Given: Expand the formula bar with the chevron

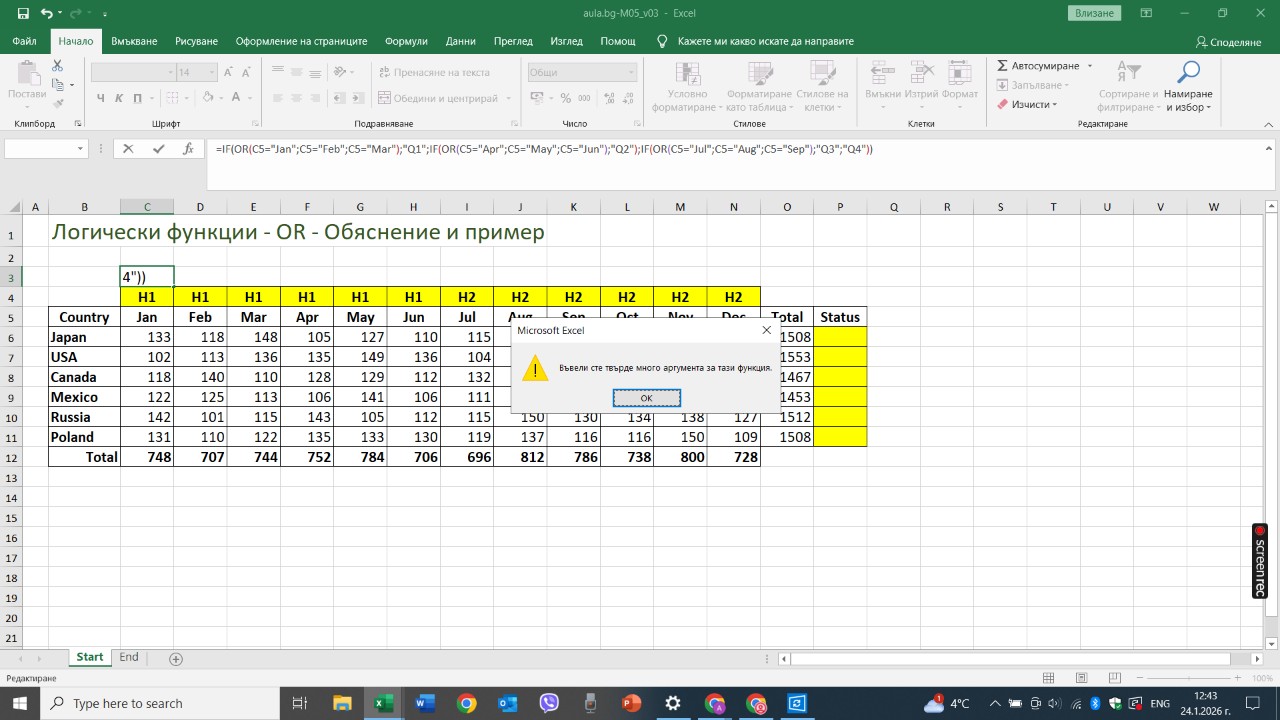Looking at the screenshot, I should [x=1267, y=149].
